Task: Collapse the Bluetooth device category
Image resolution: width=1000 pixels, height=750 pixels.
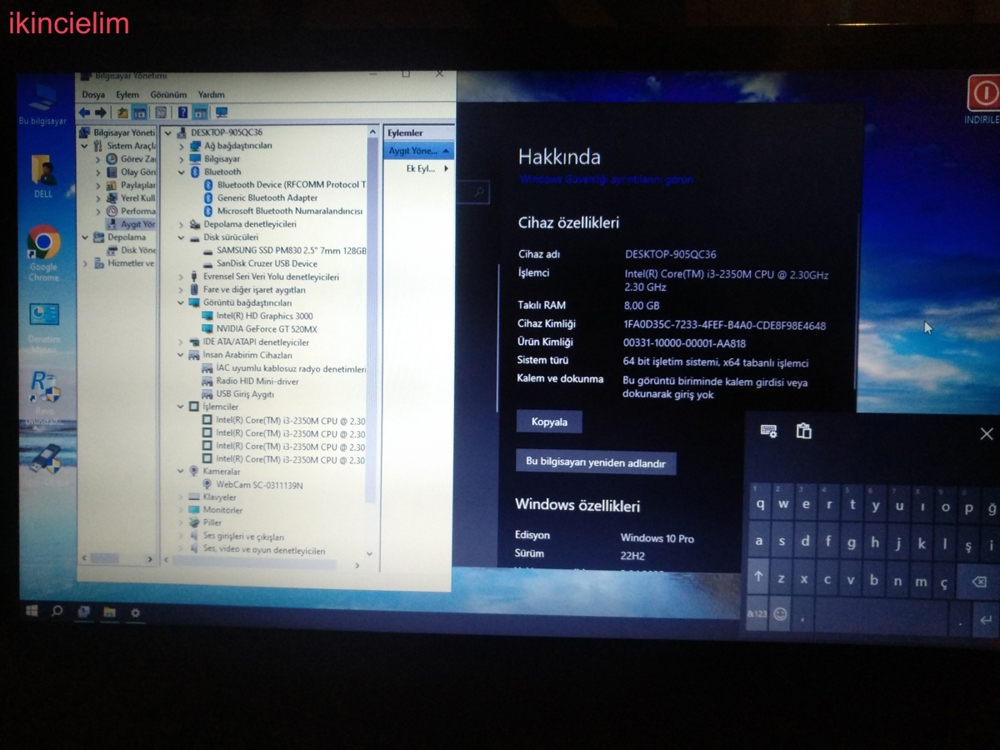Action: (181, 172)
